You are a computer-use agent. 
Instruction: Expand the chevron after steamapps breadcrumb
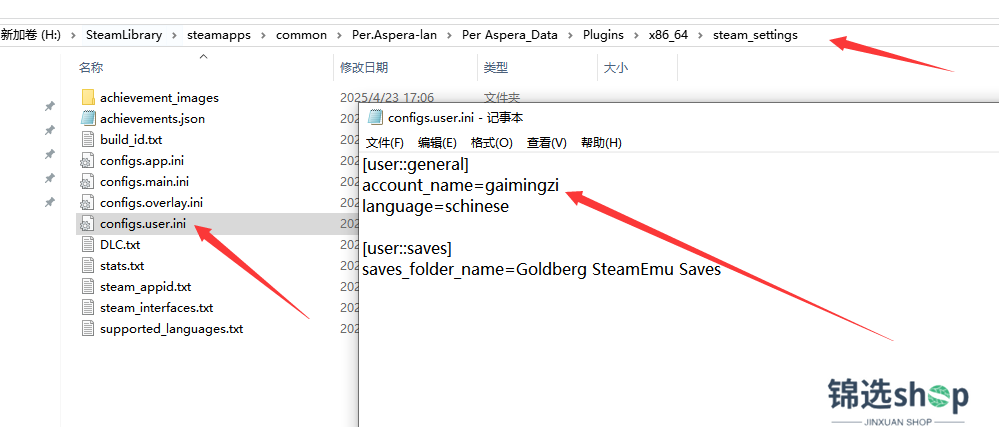(x=263, y=36)
